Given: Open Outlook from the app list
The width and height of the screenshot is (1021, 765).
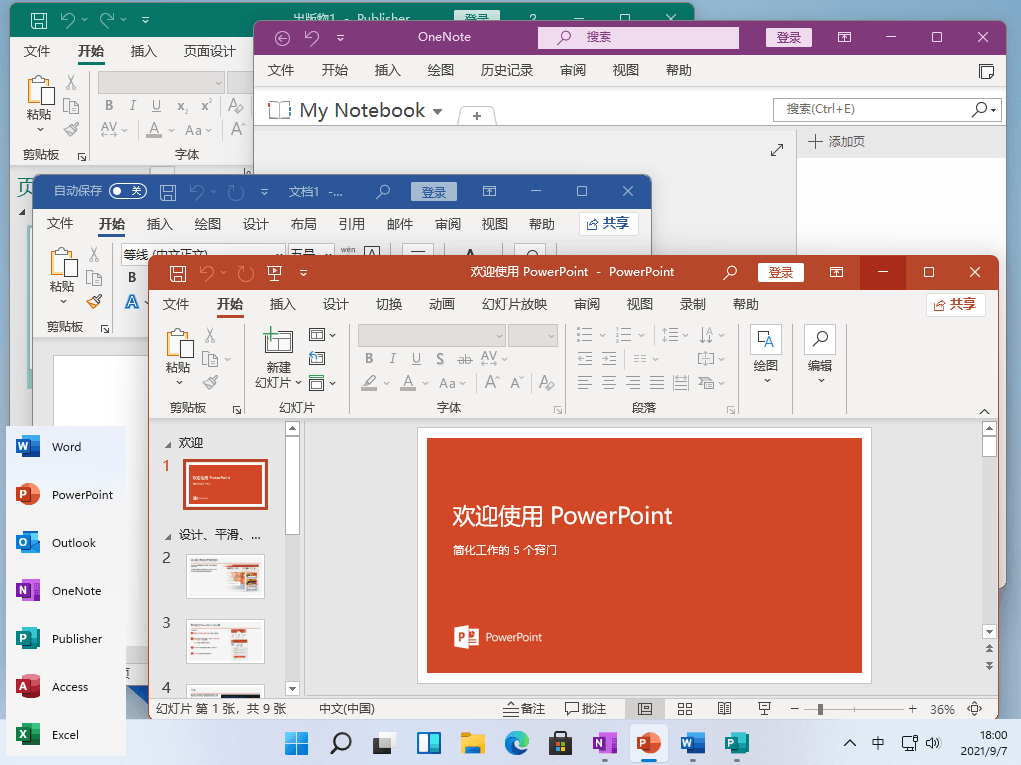Looking at the screenshot, I should tap(66, 542).
